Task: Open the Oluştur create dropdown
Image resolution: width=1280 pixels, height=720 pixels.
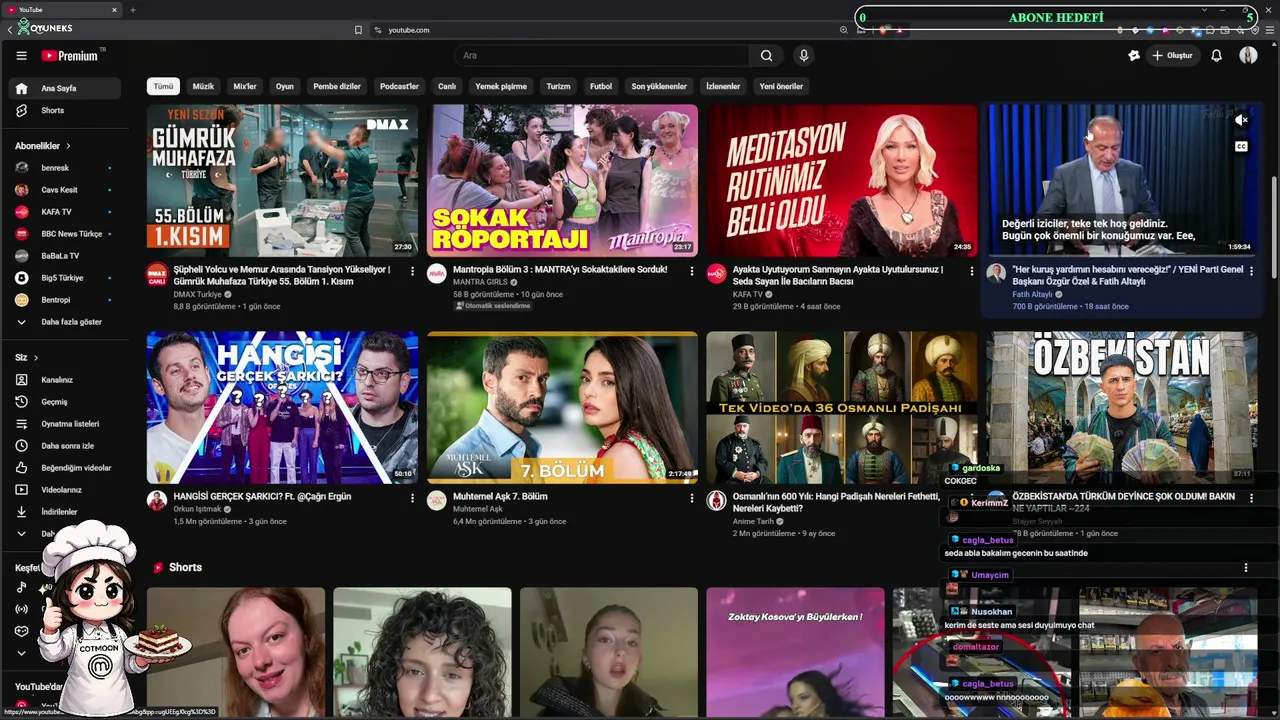Action: pos(1172,56)
